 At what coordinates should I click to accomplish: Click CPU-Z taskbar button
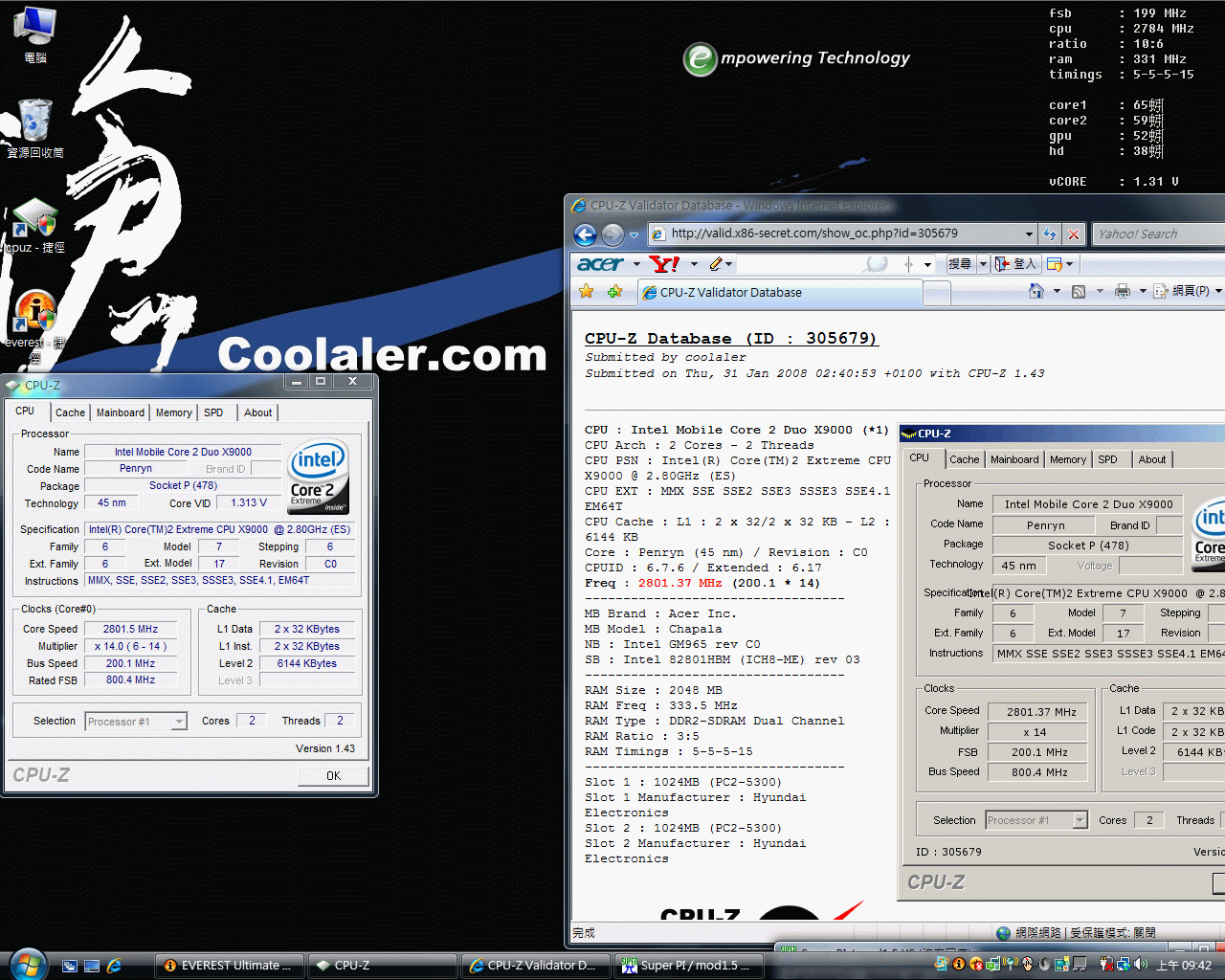pos(382,966)
